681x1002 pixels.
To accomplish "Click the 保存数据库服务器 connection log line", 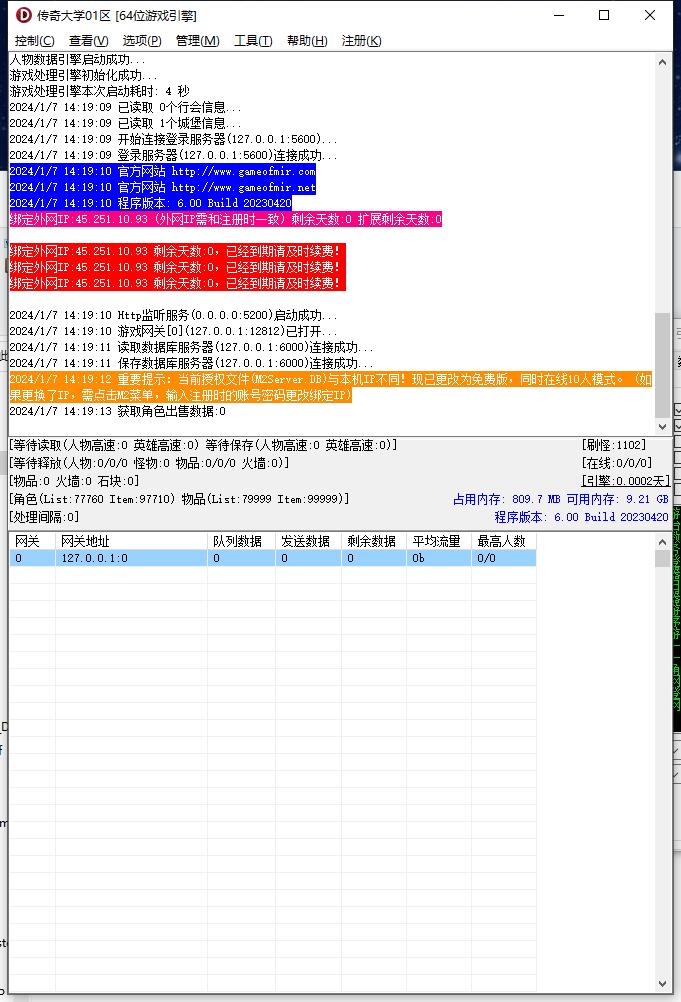I will [191, 363].
